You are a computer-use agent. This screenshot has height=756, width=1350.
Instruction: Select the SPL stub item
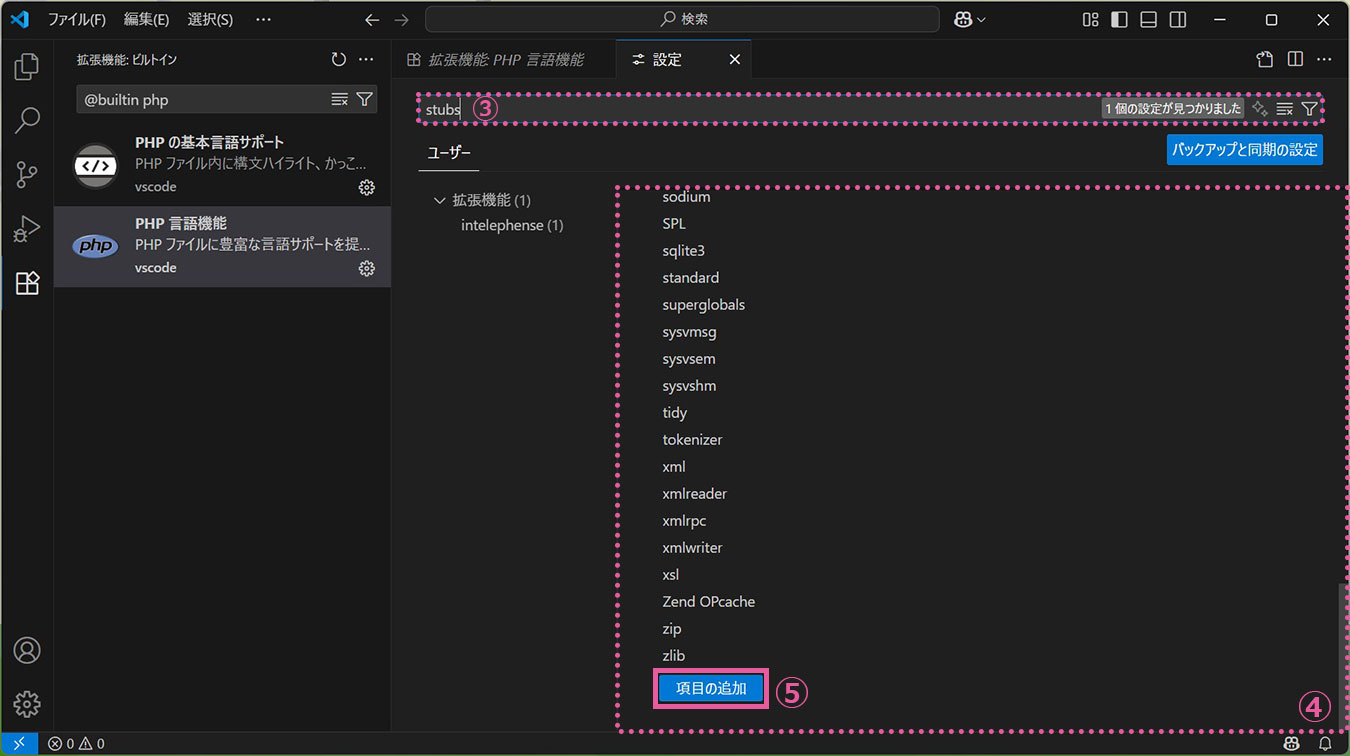pyautogui.click(x=674, y=224)
